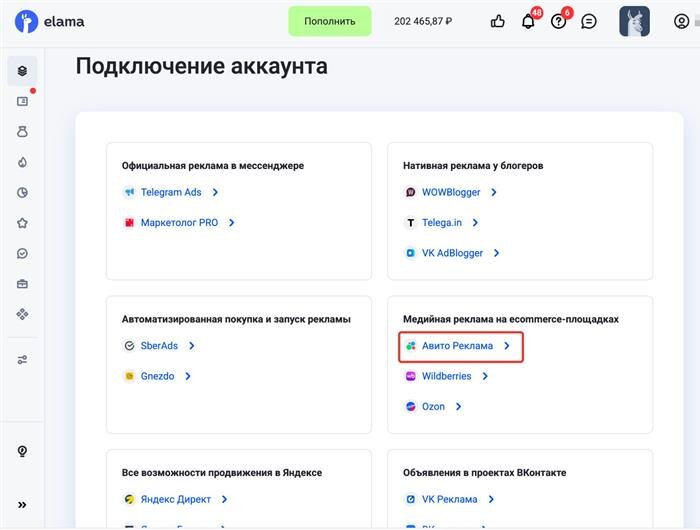Image resolution: width=700 pixels, height=530 pixels.
Task: Click the SberAds checkmark icon
Action: [129, 346]
